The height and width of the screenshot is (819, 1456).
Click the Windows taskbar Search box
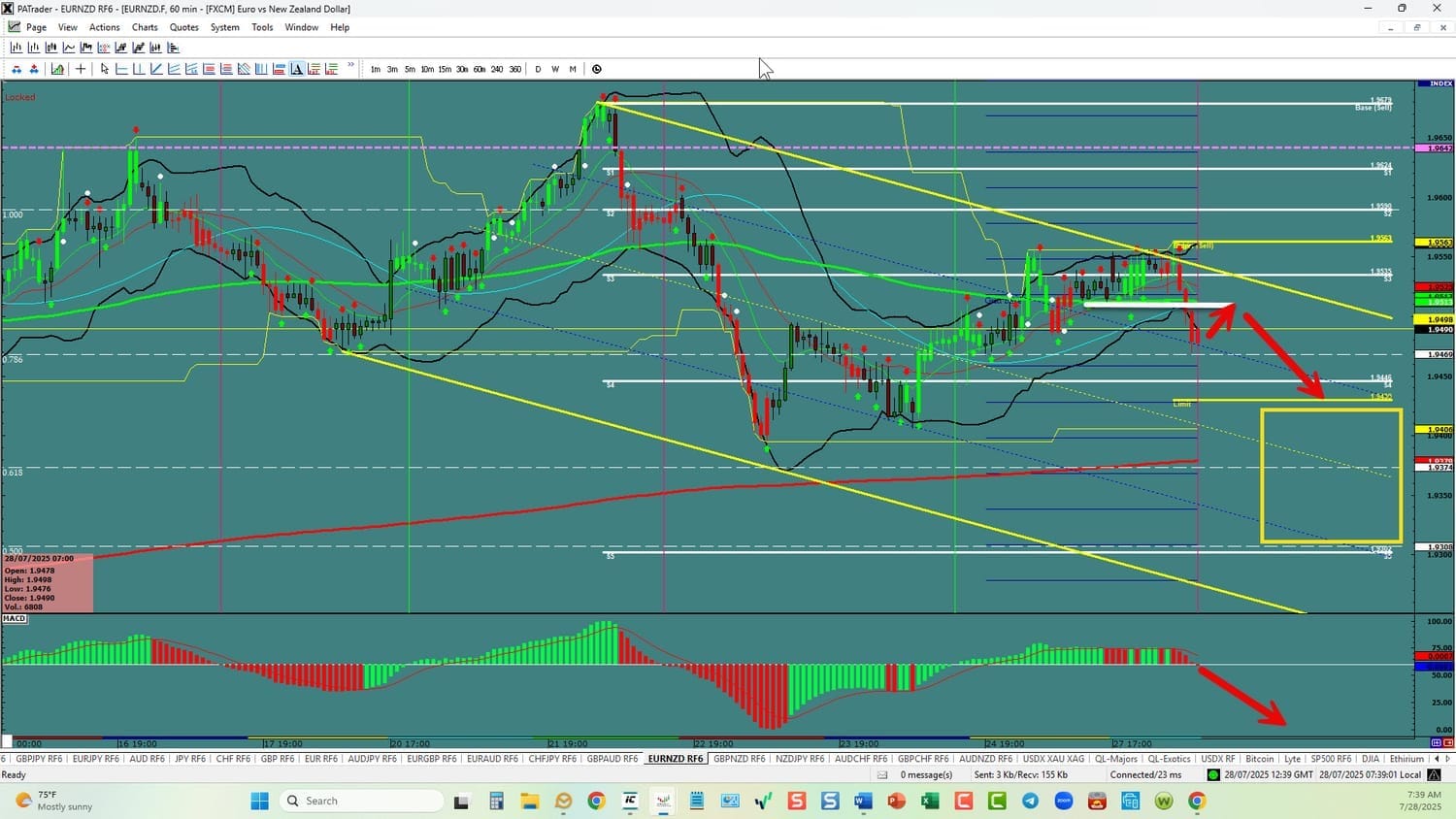point(361,801)
